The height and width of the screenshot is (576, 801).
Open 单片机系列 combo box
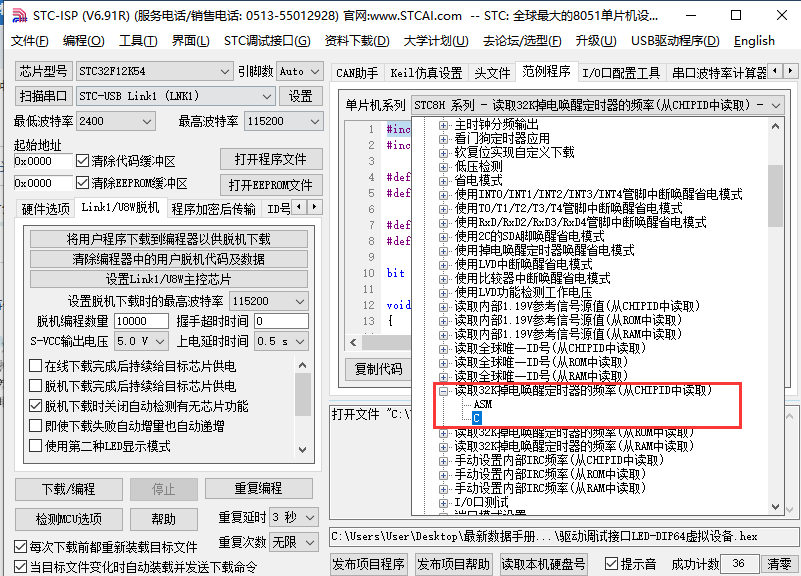coord(597,106)
